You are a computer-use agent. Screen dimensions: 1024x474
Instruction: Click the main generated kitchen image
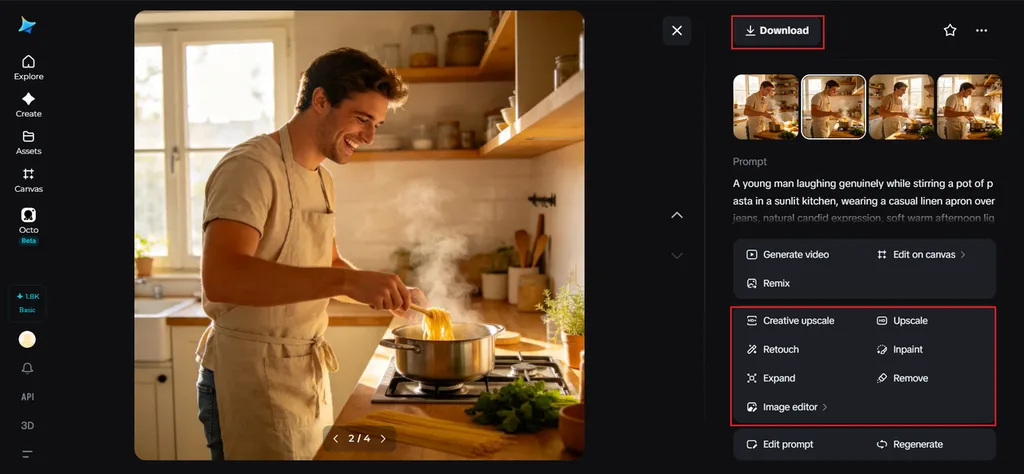359,235
